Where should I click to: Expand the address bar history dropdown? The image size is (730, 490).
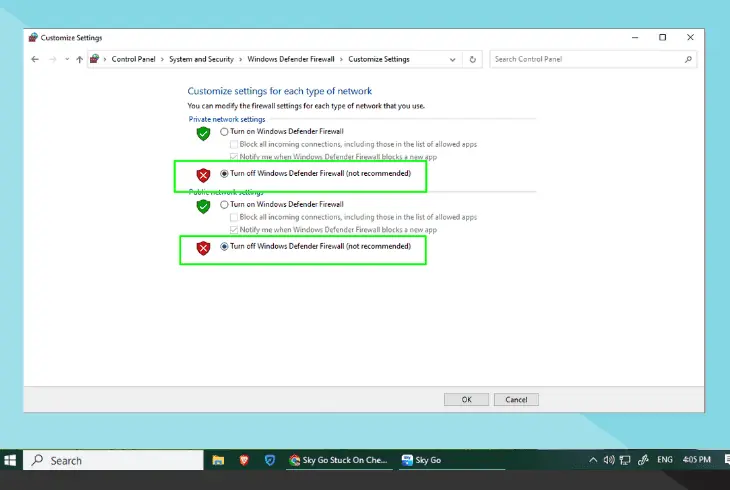pos(453,60)
